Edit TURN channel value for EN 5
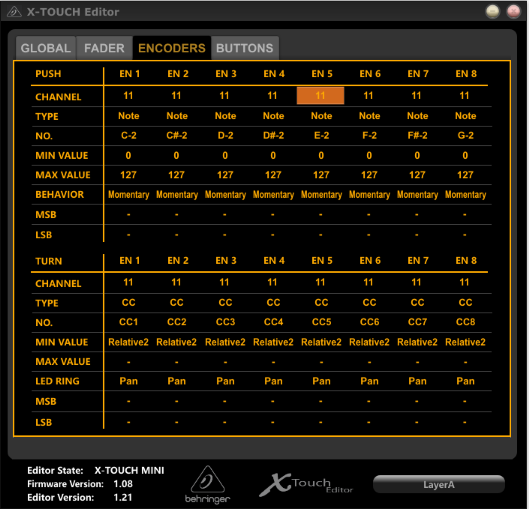The height and width of the screenshot is (509, 529). click(x=321, y=282)
